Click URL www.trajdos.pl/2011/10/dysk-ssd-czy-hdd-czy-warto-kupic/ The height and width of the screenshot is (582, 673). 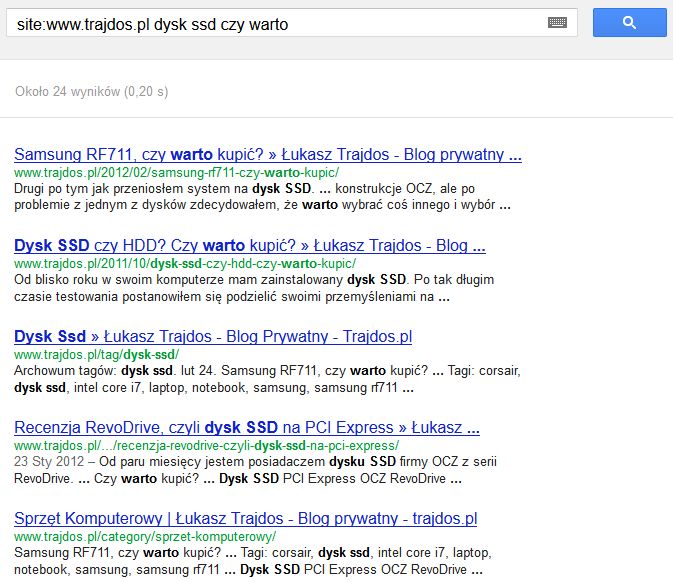click(x=185, y=264)
